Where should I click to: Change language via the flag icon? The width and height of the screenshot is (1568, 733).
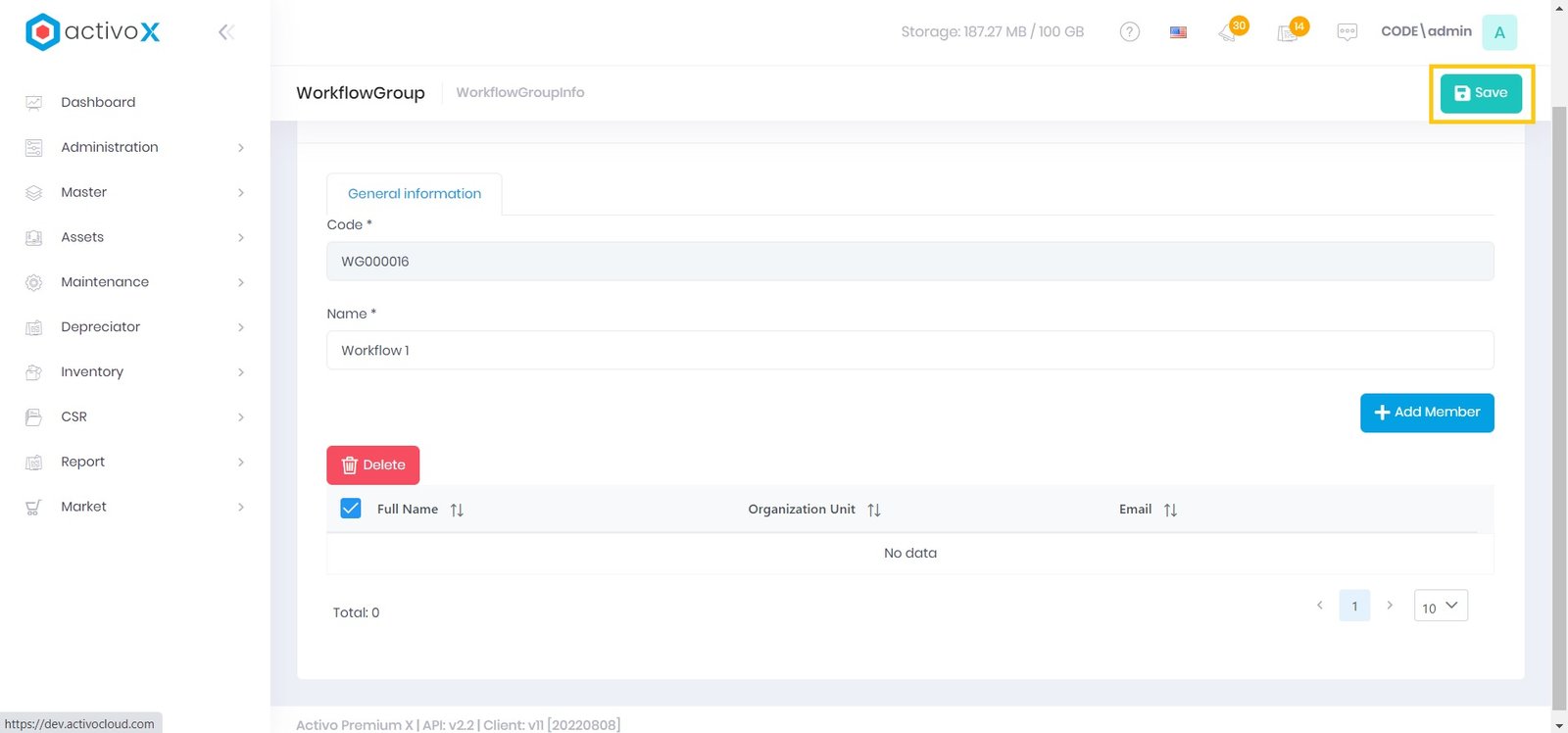coord(1178,32)
